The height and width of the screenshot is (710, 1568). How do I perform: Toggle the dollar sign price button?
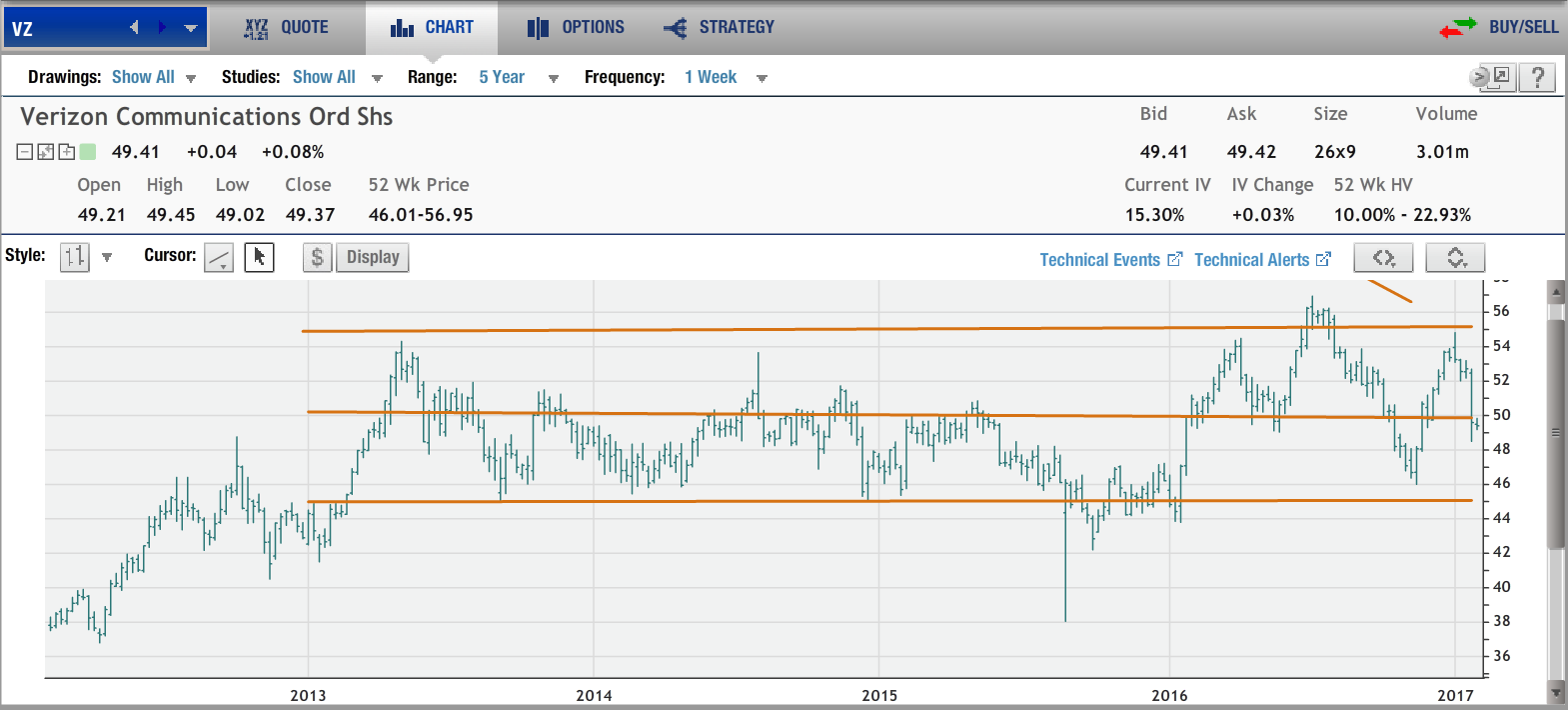click(x=317, y=257)
